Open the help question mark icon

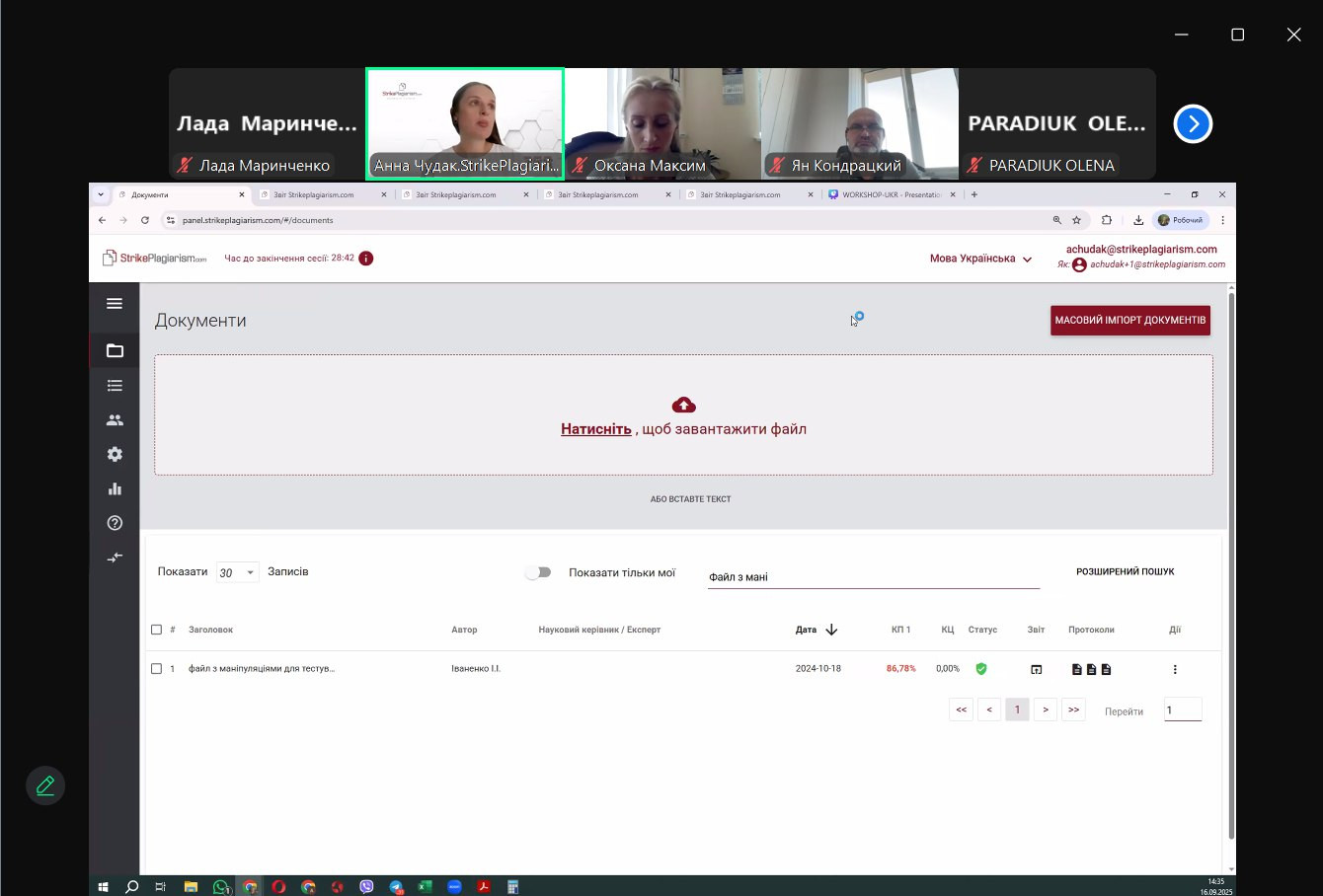click(115, 523)
